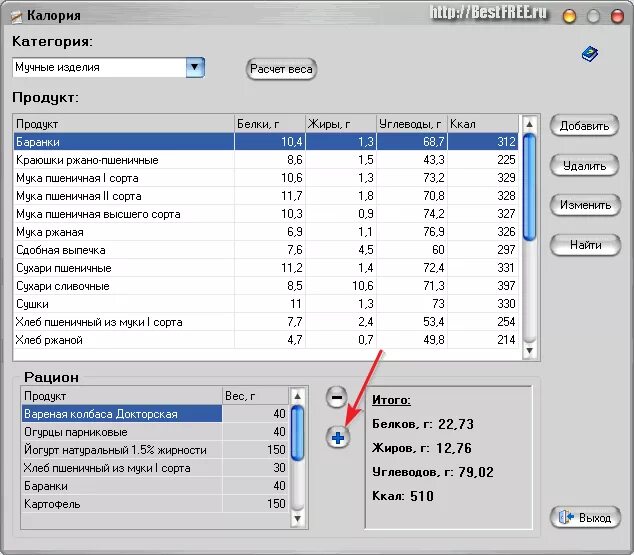Click product list scroll up arrow
This screenshot has width=634, height=555.
click(x=529, y=124)
